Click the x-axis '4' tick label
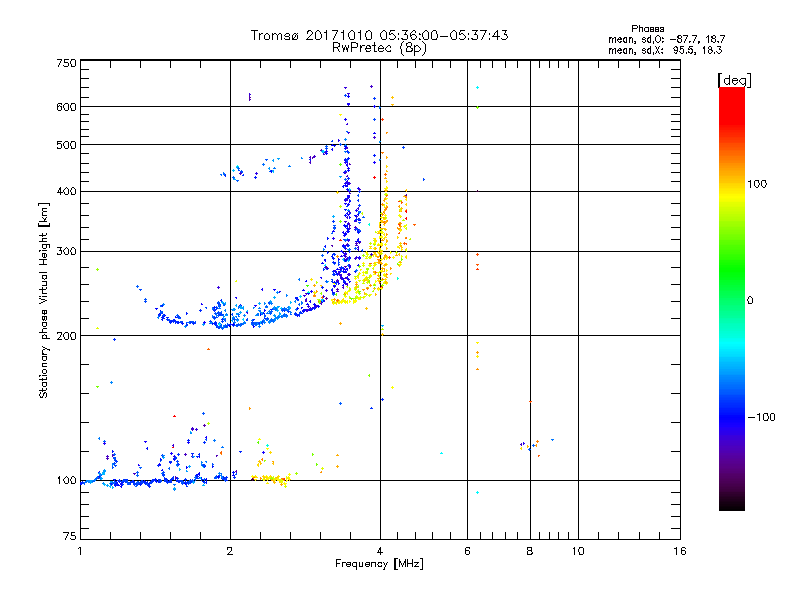 pos(380,551)
